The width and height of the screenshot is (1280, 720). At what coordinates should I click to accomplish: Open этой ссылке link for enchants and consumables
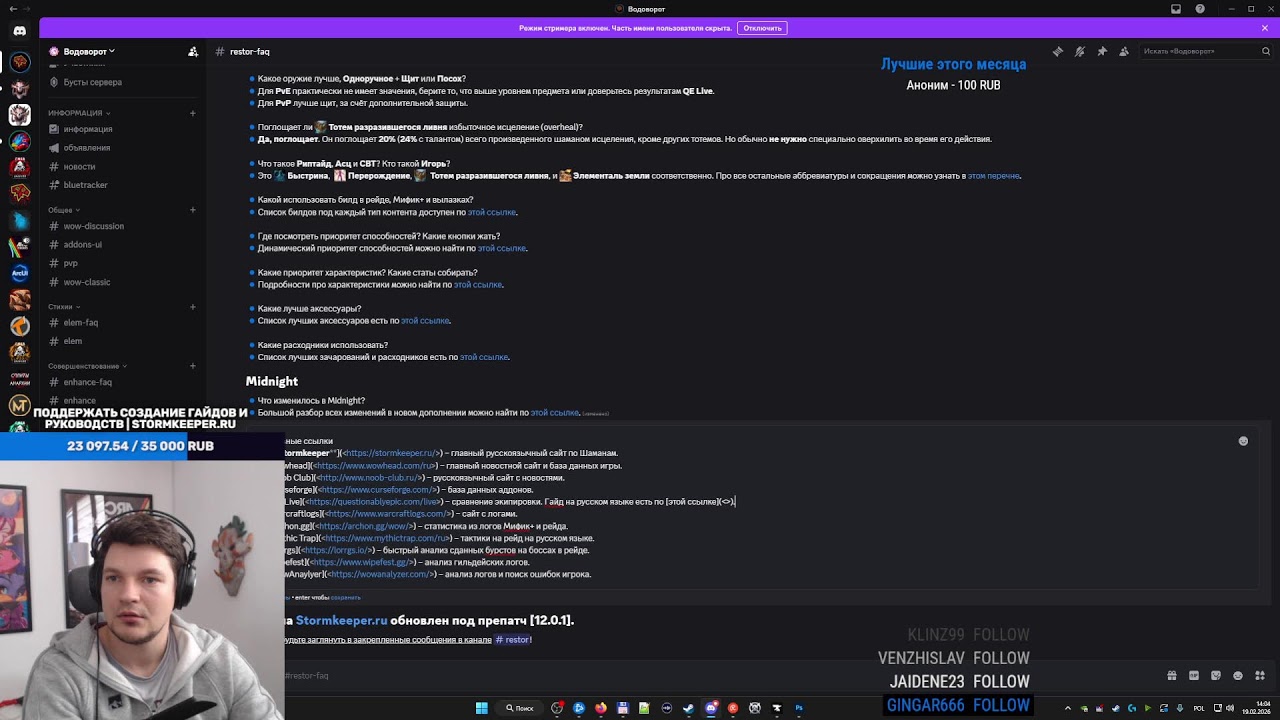click(484, 357)
